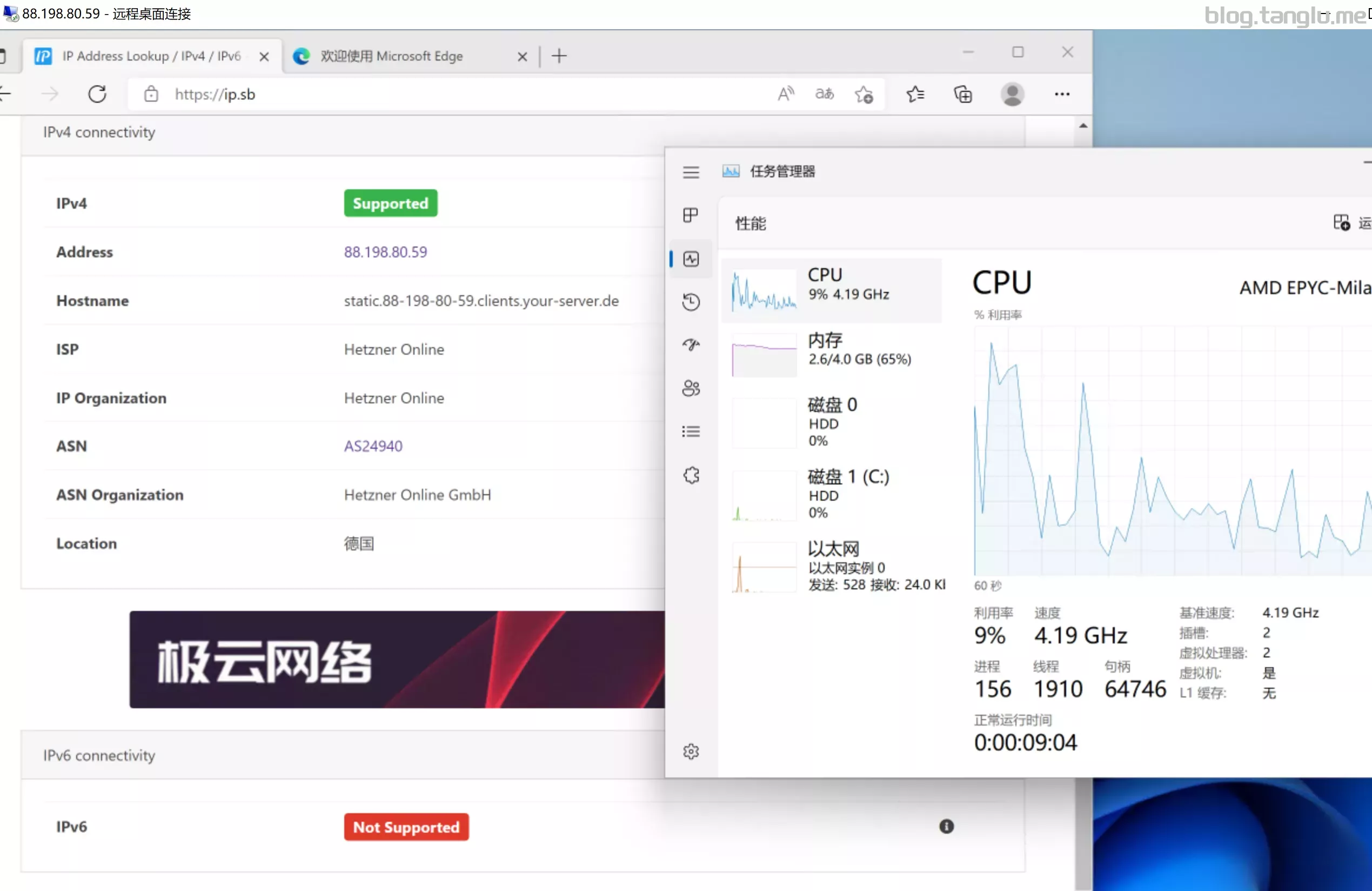This screenshot has height=891, width=1372.
Task: Add this page to favorites star icon
Action: (864, 94)
